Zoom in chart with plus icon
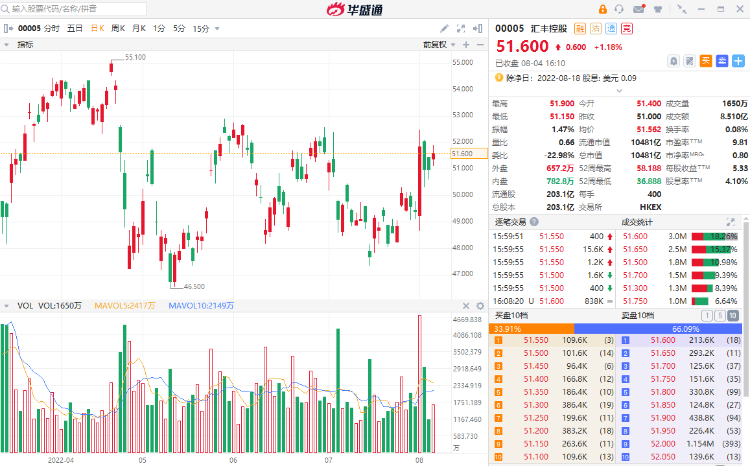The height and width of the screenshot is (466, 750). click(466, 44)
